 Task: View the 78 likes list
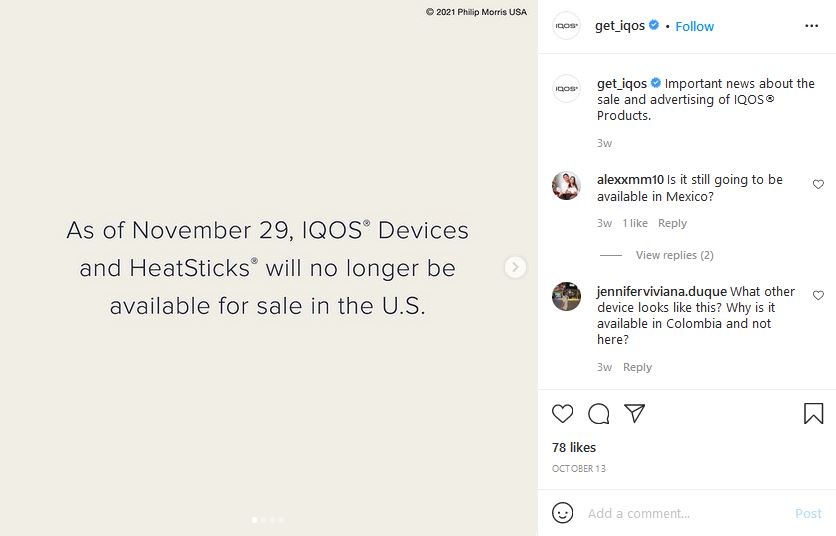574,447
